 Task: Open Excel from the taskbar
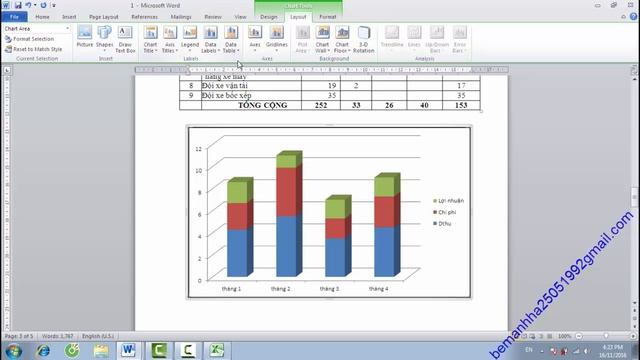tap(217, 351)
